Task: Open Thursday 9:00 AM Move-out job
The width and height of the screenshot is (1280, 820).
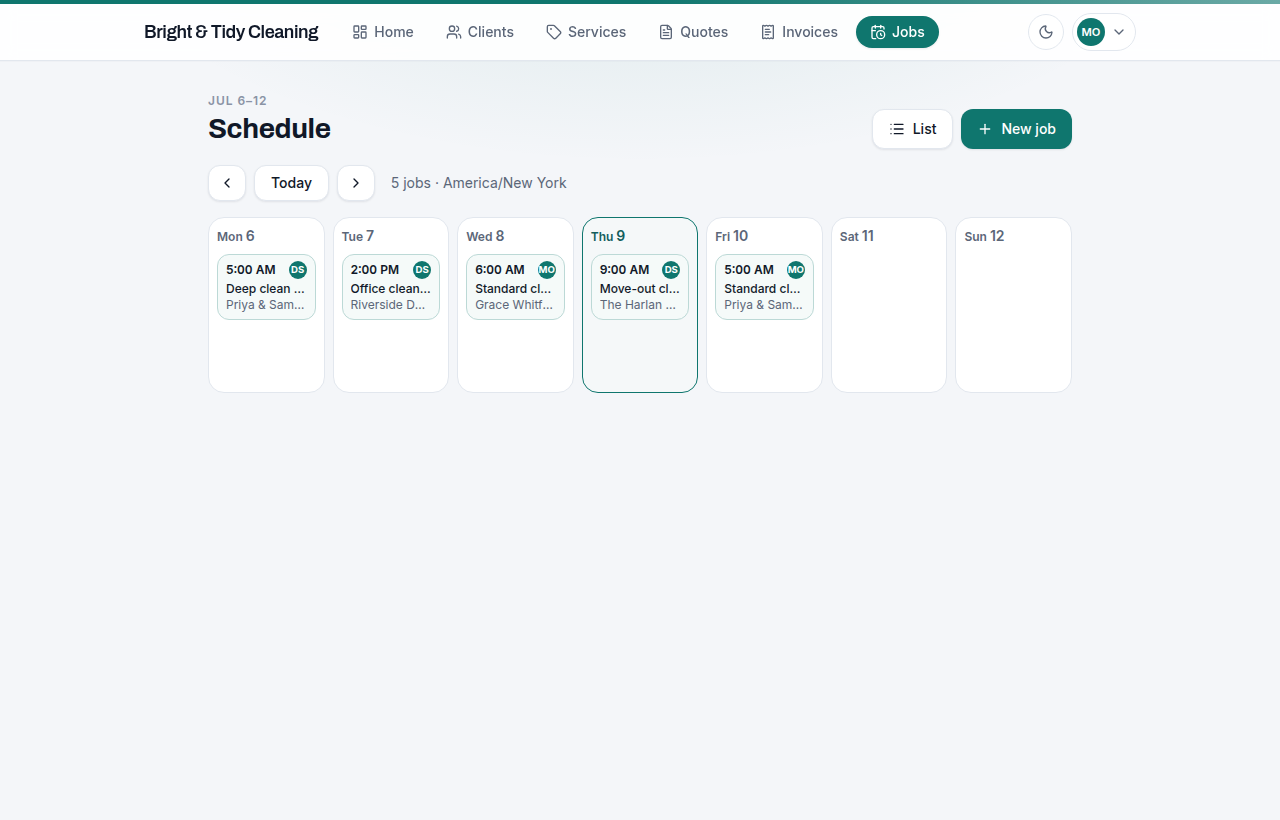Action: pos(640,287)
